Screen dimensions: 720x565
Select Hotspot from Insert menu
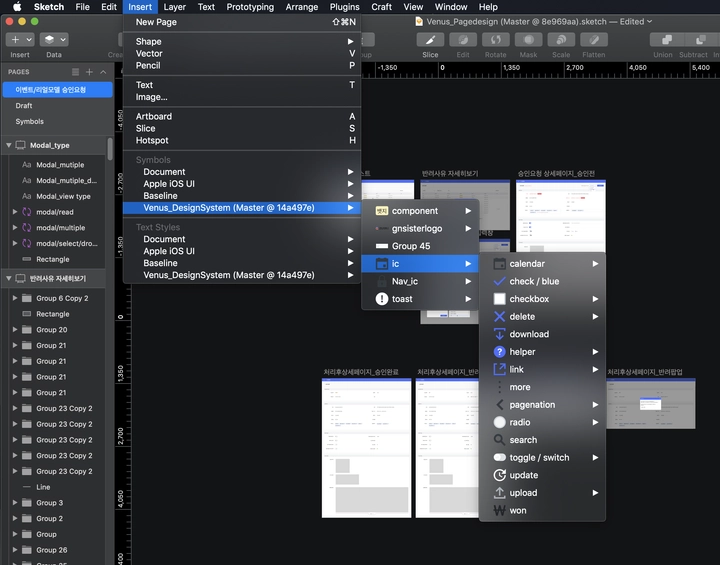click(242, 141)
